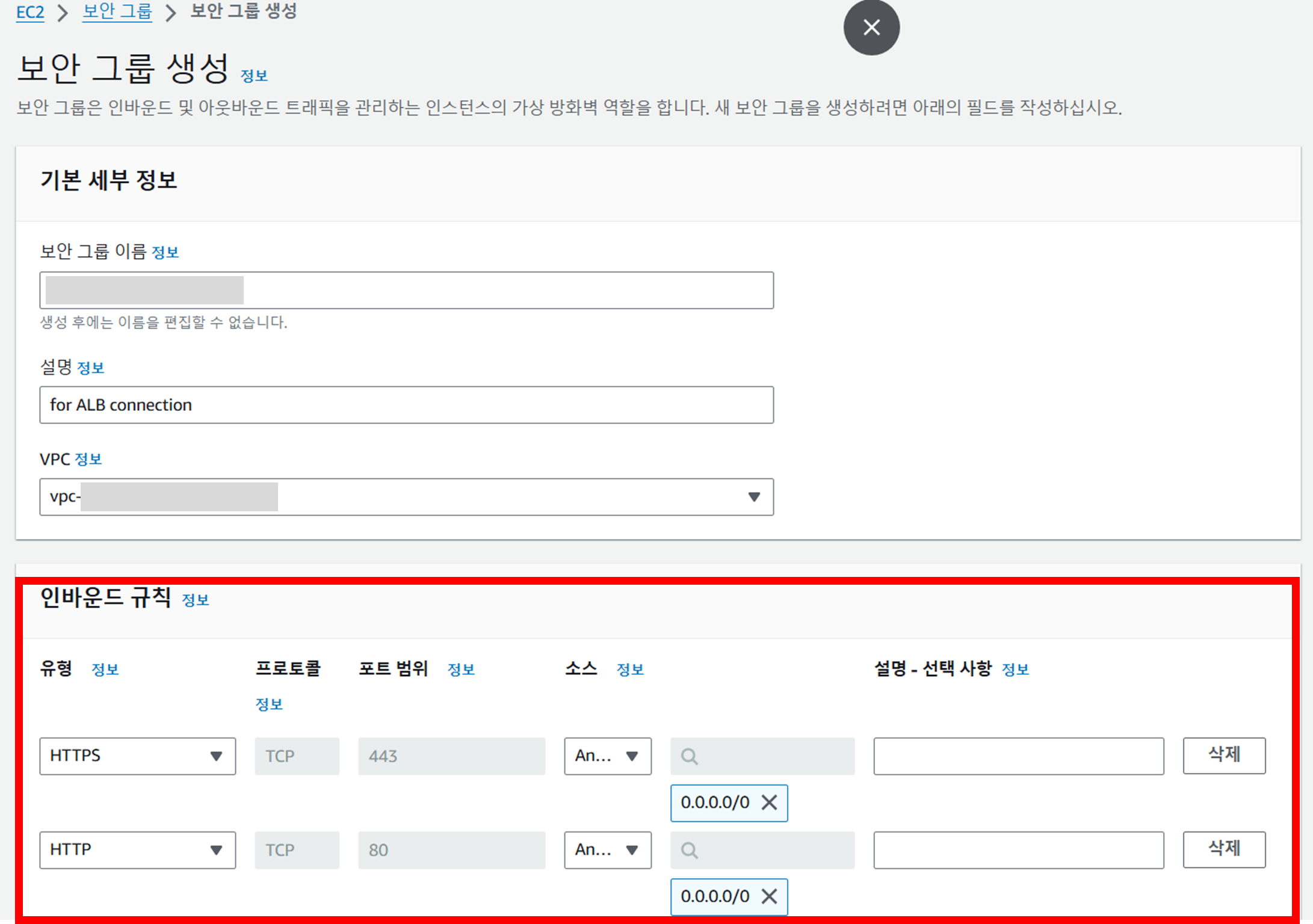The height and width of the screenshot is (924, 1313).
Task: Open 정보 link next to page title
Action: click(x=254, y=76)
